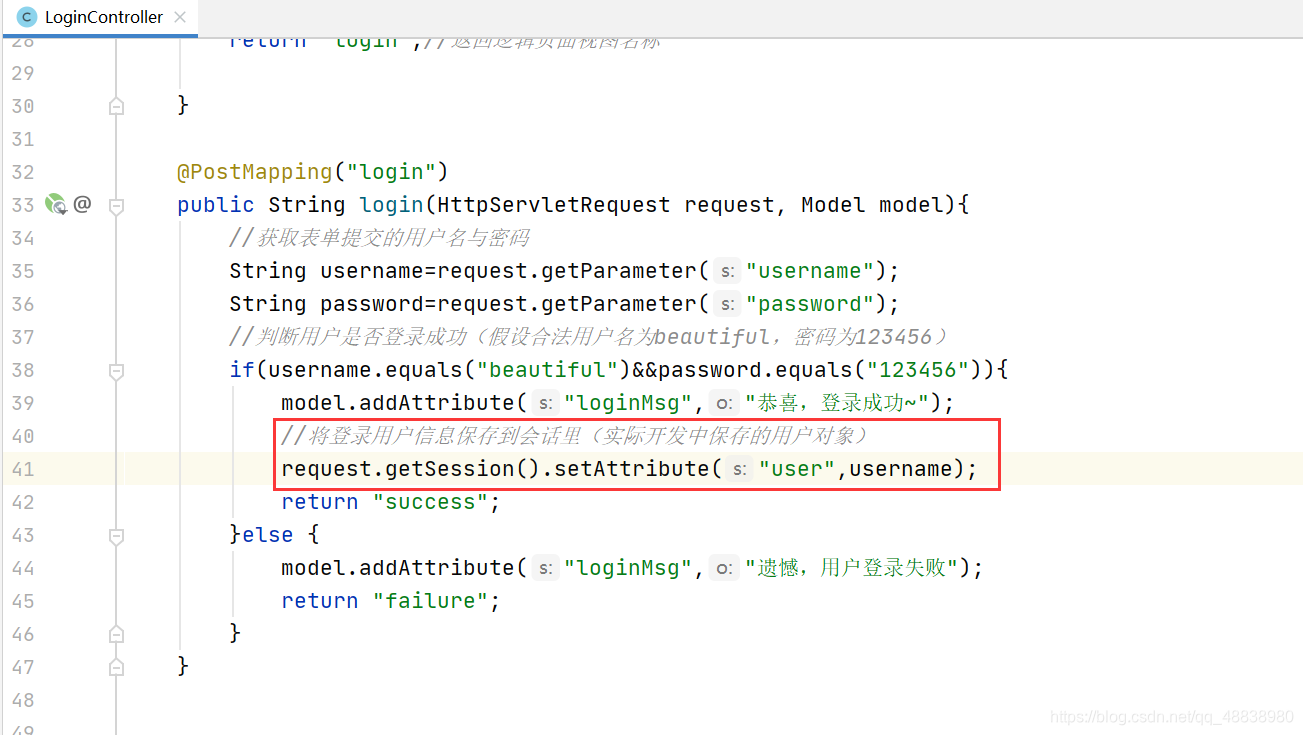Click addAttribute call on line 39

click(x=437, y=403)
